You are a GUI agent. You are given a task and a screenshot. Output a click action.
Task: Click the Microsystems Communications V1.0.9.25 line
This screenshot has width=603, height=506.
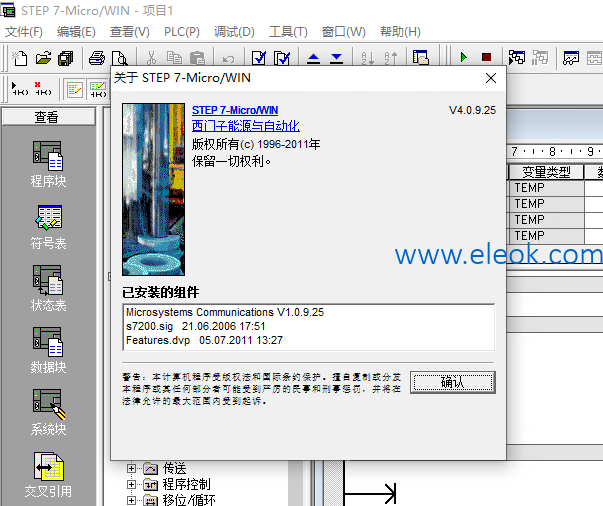click(225, 312)
